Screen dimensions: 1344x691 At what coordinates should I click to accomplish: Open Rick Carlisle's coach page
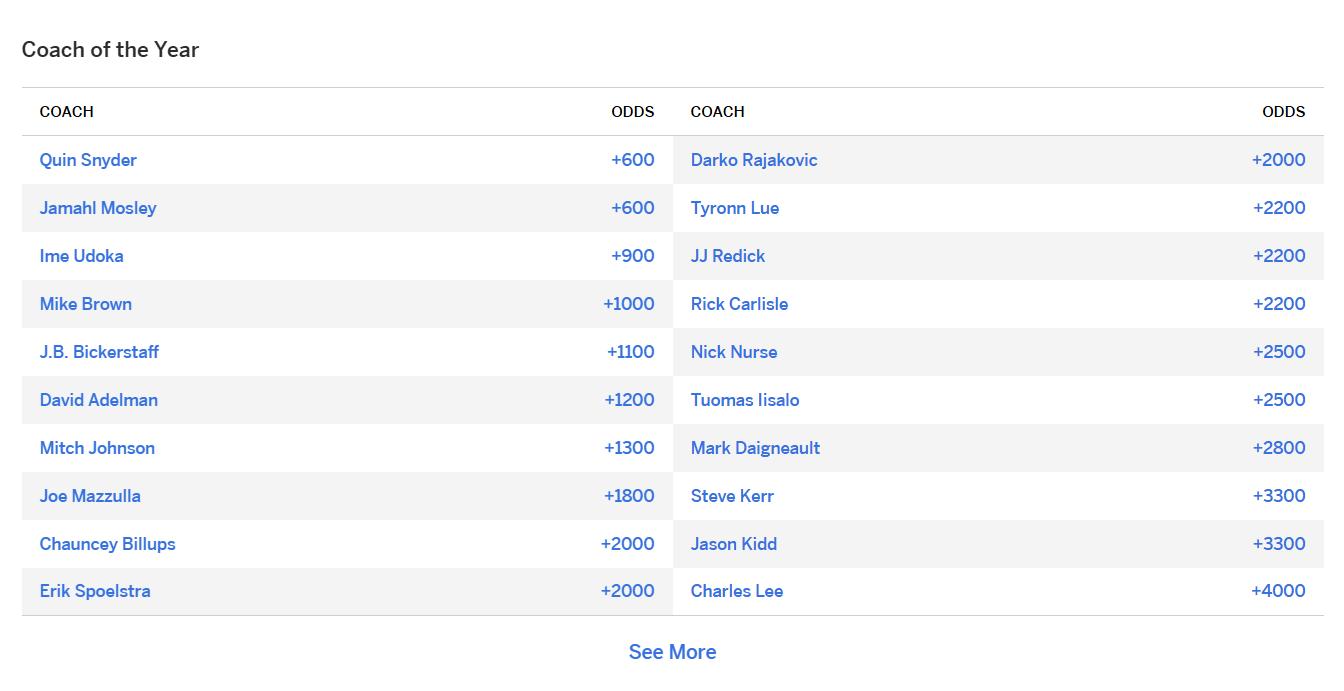(x=739, y=304)
